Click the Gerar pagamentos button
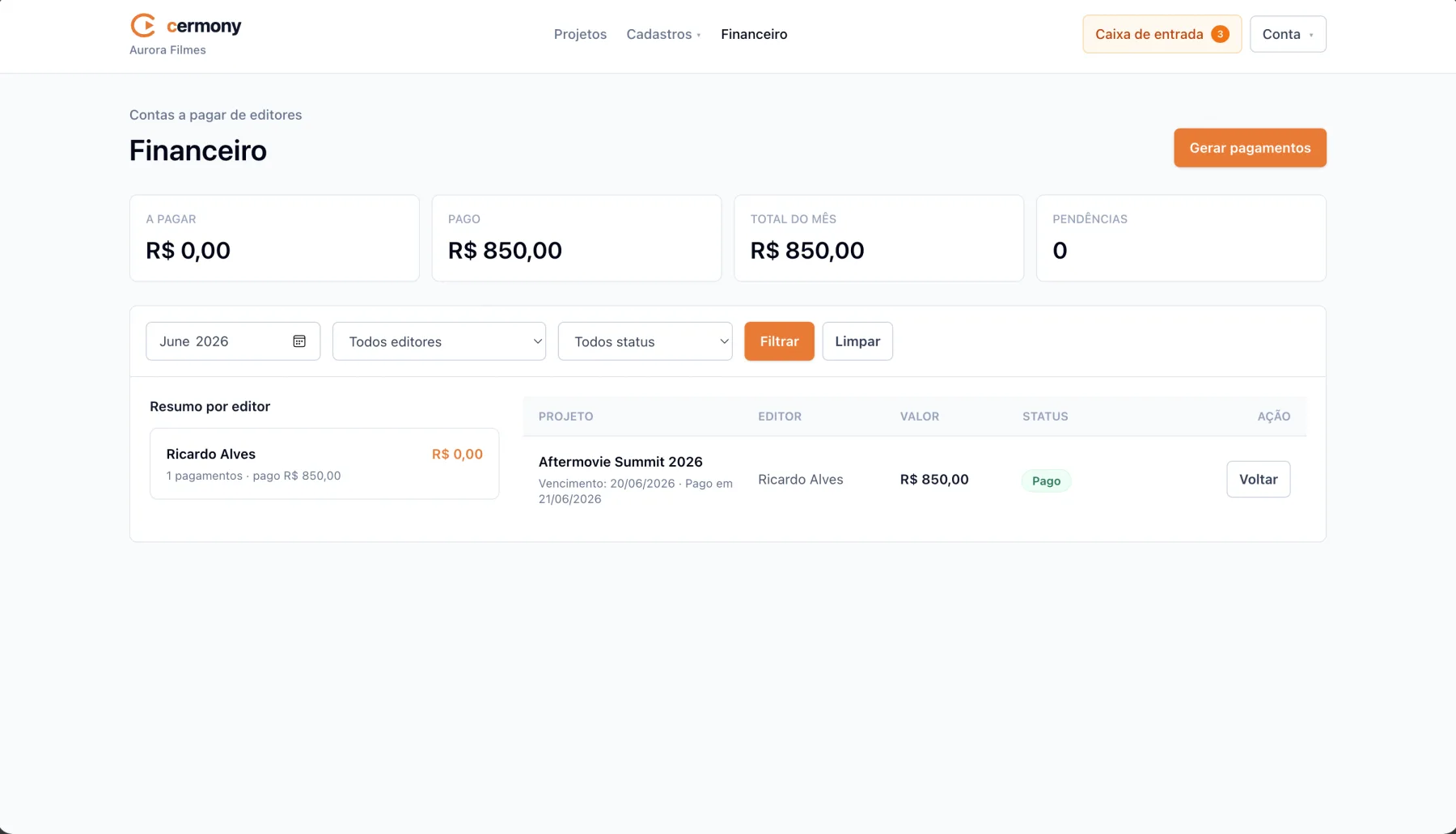 point(1250,148)
